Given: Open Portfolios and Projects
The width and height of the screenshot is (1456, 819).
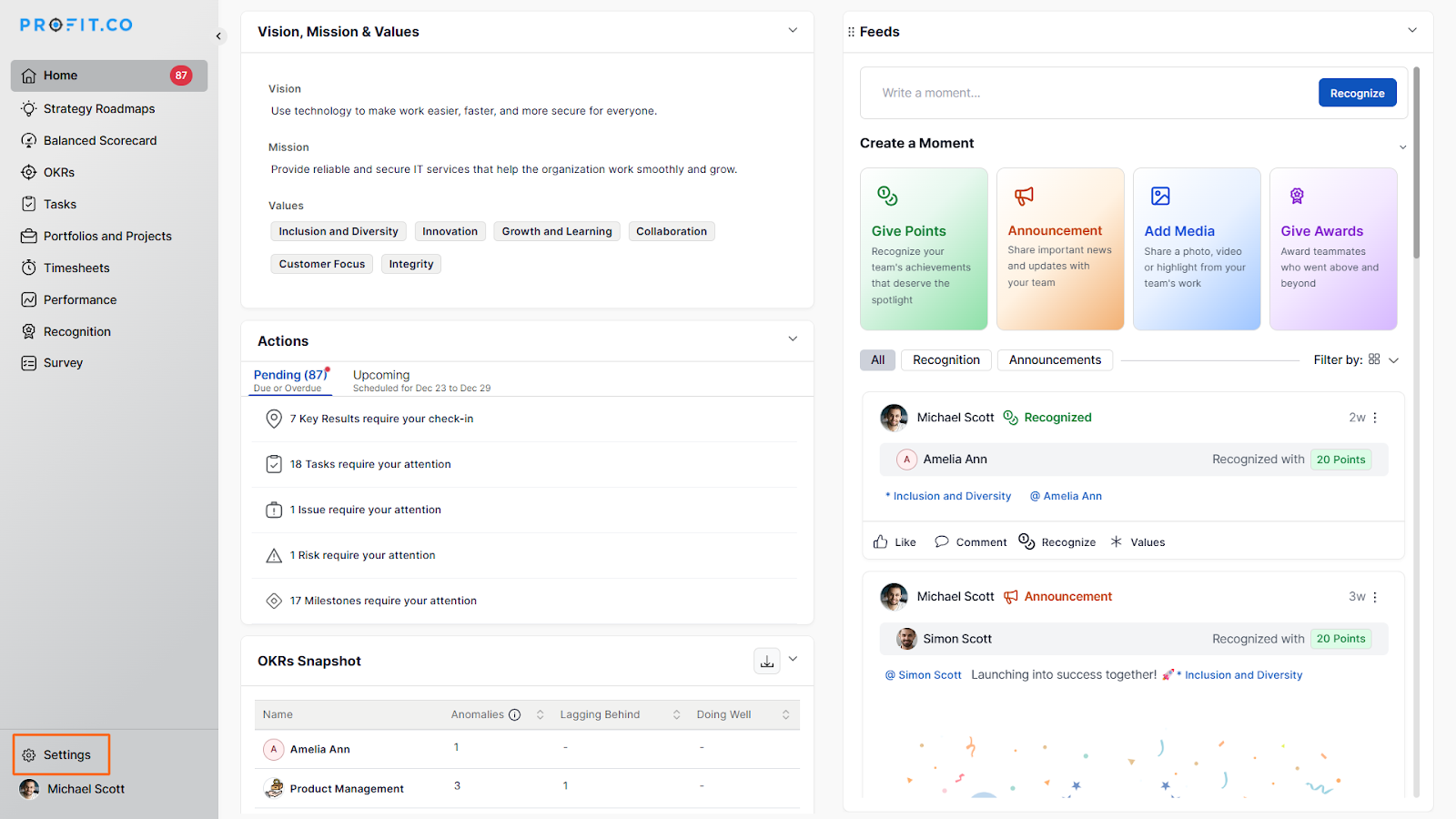Looking at the screenshot, I should coord(107,236).
